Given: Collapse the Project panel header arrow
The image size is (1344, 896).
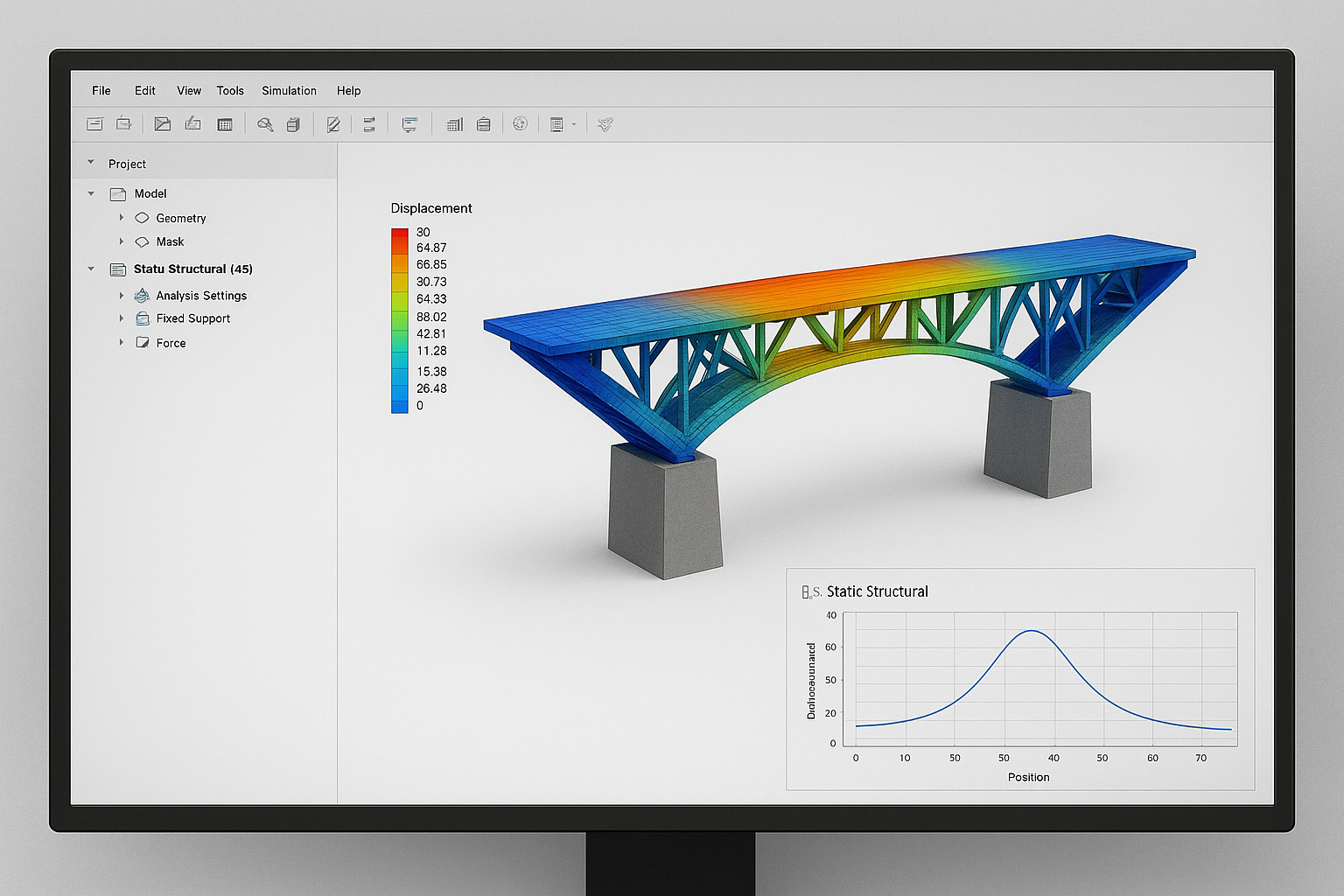Looking at the screenshot, I should [91, 163].
